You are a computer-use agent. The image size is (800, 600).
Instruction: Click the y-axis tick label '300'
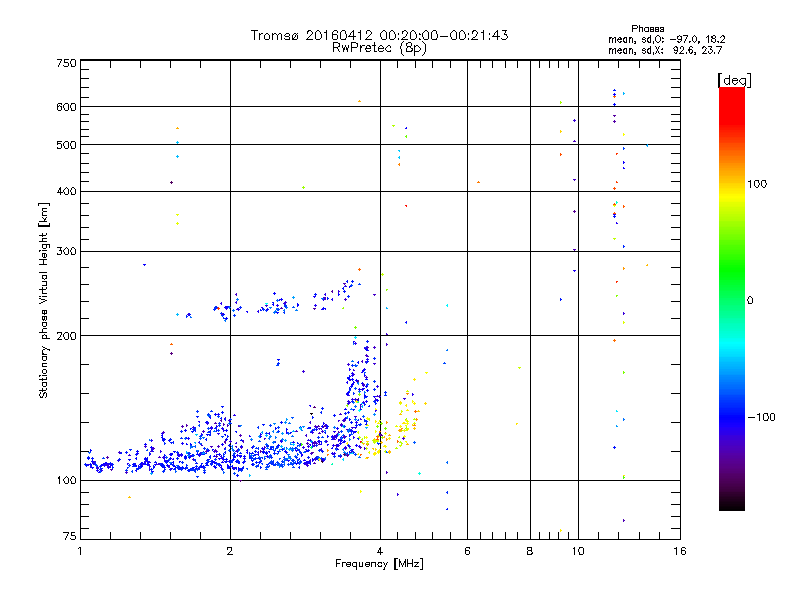click(67, 252)
